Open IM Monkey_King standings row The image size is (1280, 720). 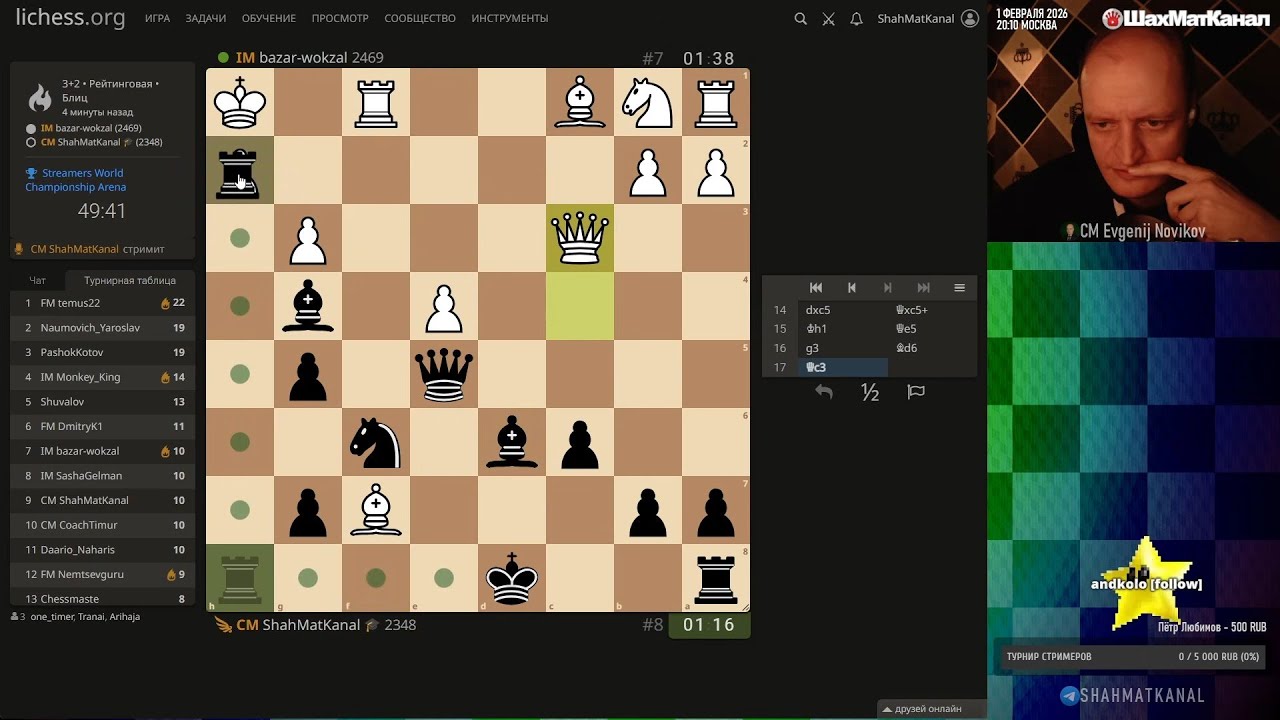click(104, 377)
